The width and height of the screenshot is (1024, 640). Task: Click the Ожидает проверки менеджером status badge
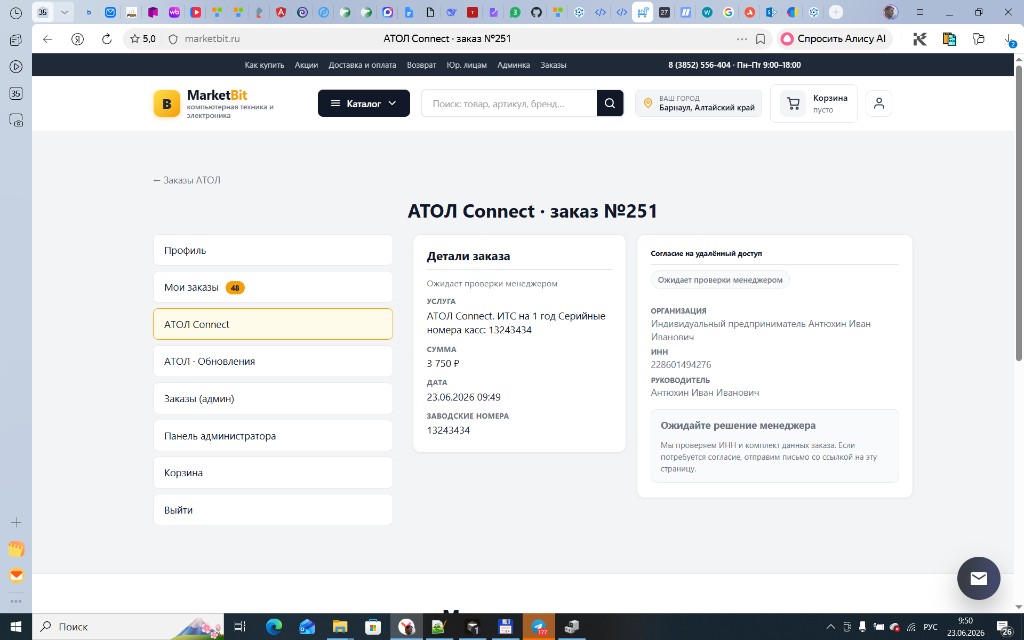(720, 280)
